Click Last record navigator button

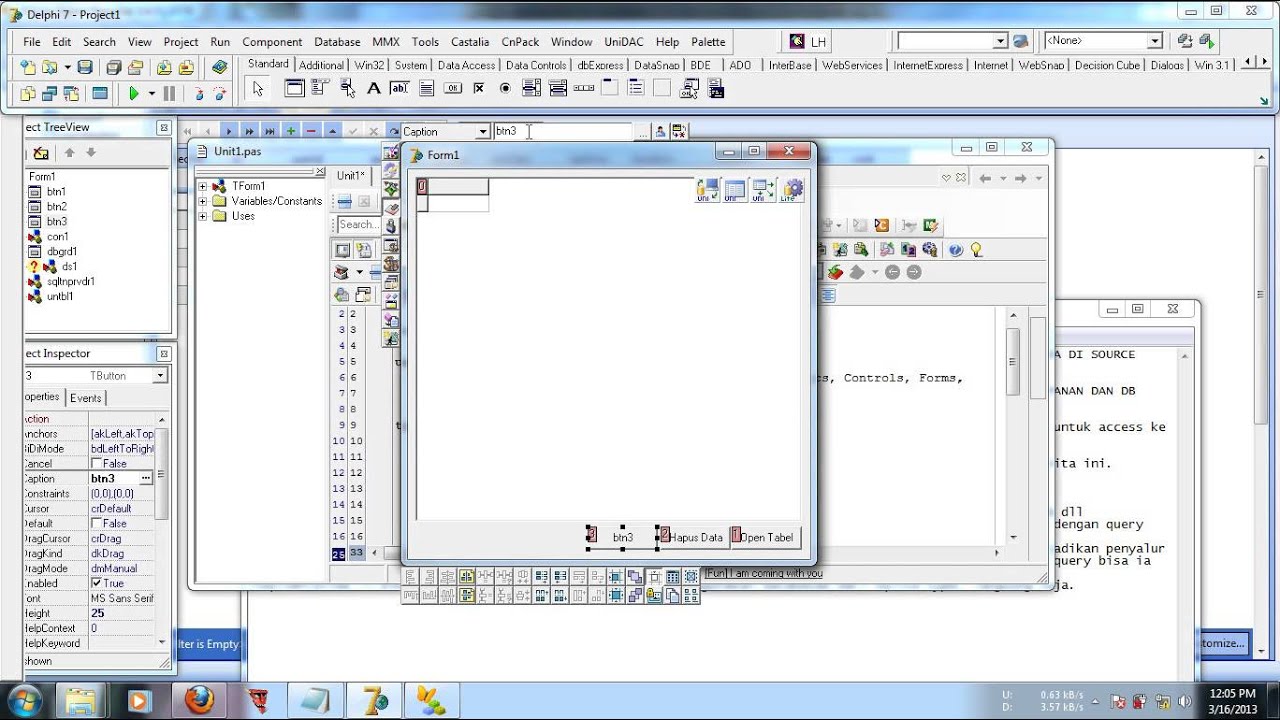click(x=269, y=131)
